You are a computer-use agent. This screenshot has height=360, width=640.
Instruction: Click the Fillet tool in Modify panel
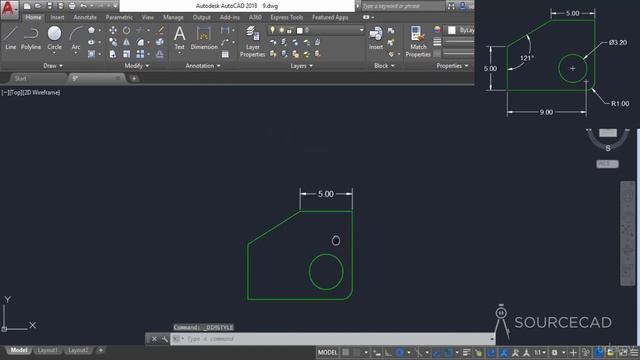(140, 42)
